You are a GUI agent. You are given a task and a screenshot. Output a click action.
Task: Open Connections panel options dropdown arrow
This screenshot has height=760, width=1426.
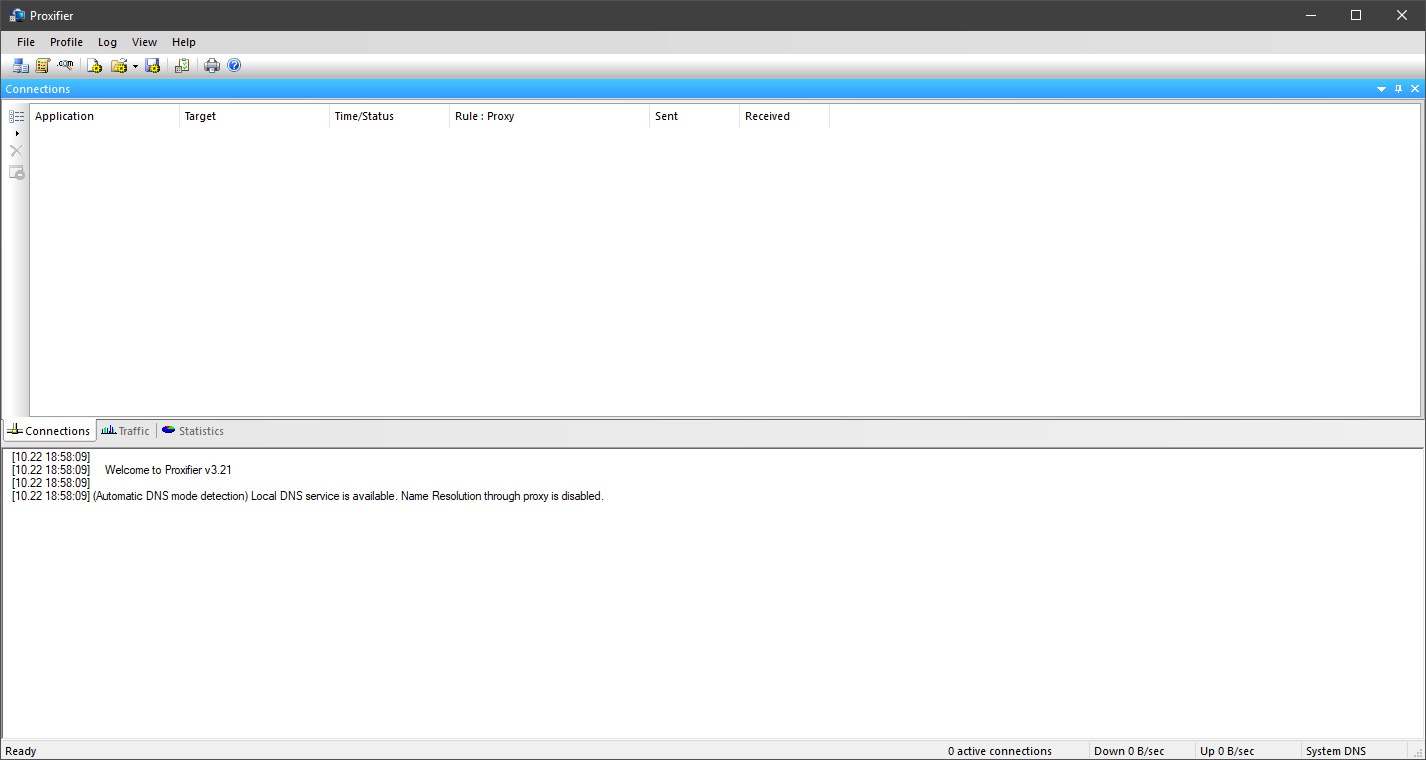click(1382, 89)
